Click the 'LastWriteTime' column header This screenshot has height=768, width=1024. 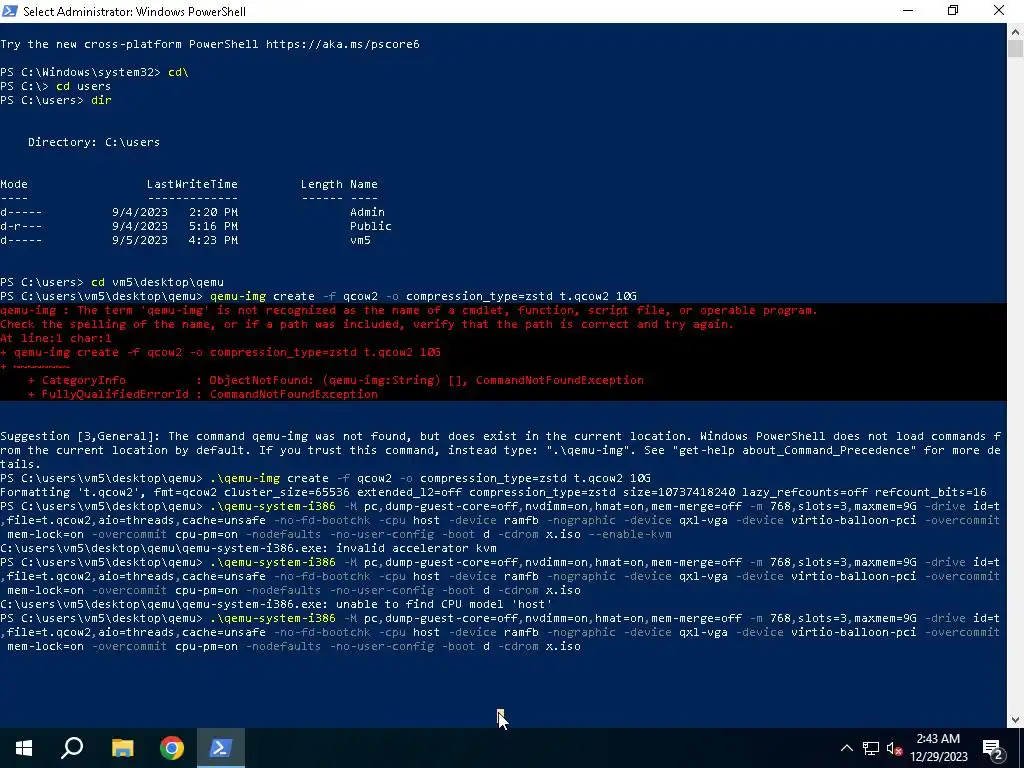coord(192,184)
